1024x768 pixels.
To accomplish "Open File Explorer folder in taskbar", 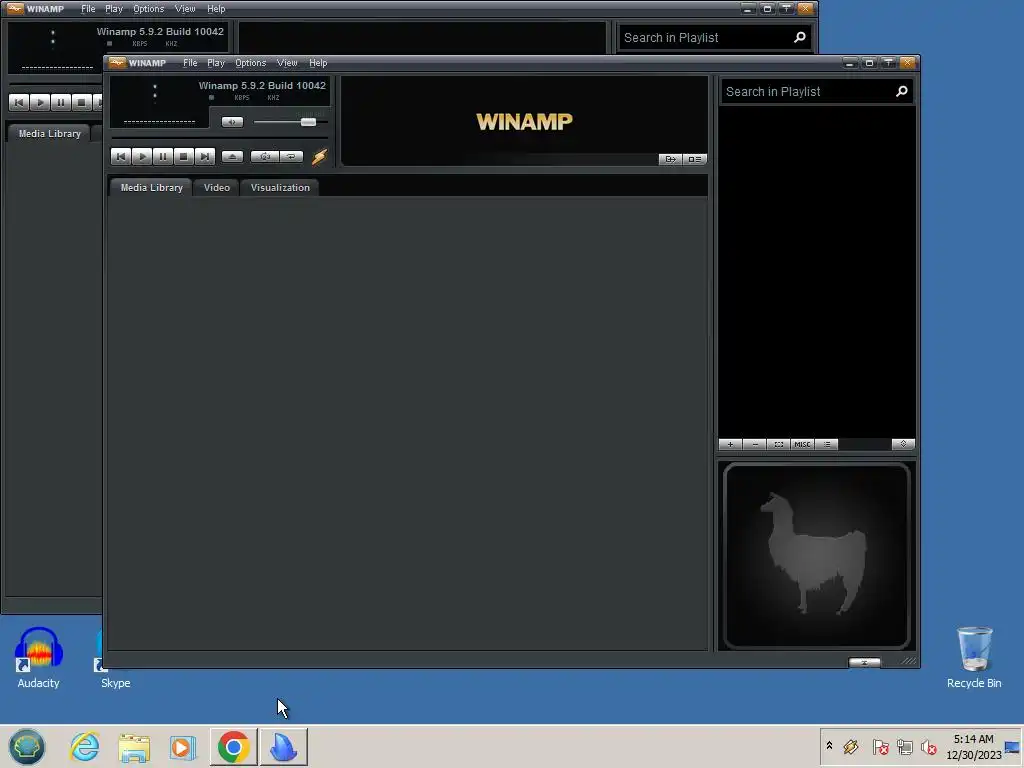I will tap(134, 747).
